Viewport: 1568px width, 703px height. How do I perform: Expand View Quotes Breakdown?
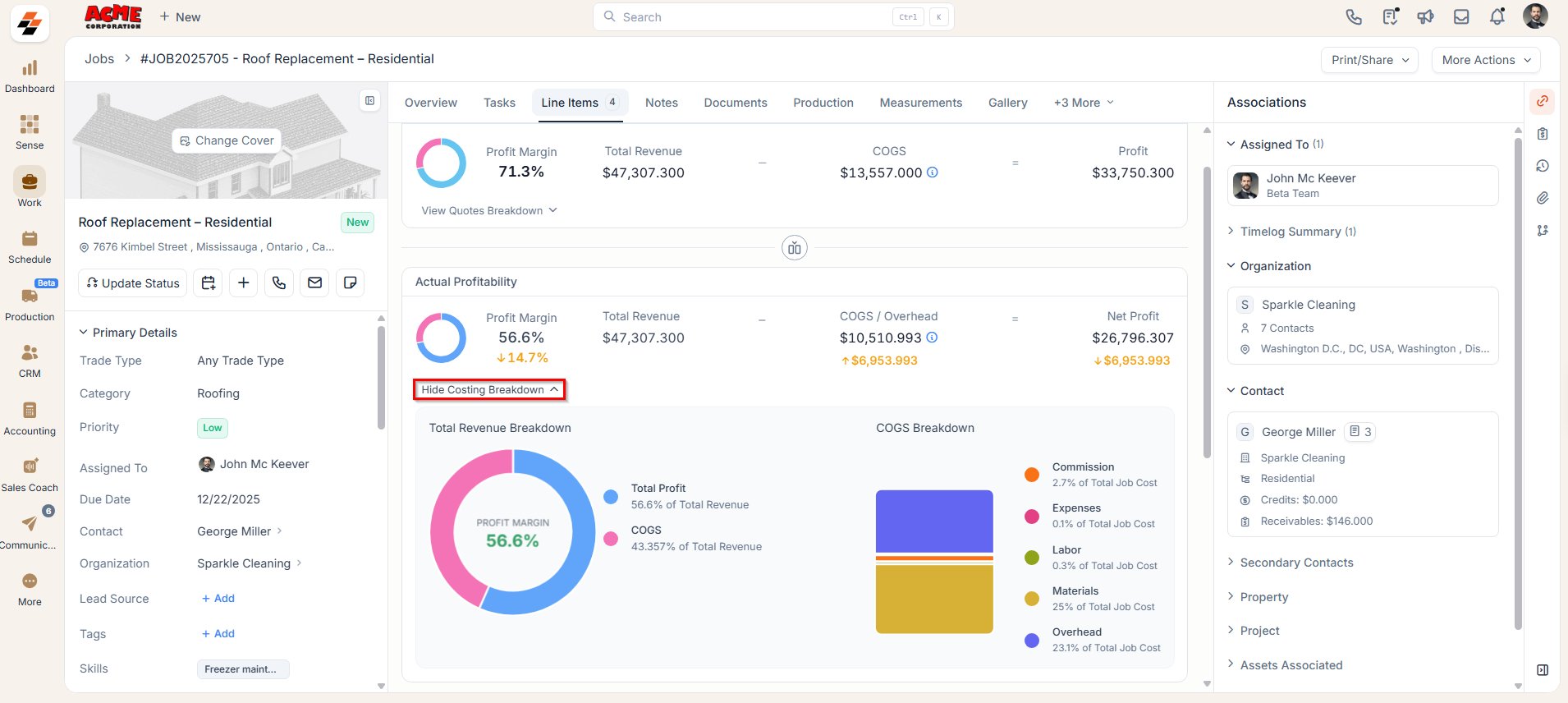(x=489, y=211)
